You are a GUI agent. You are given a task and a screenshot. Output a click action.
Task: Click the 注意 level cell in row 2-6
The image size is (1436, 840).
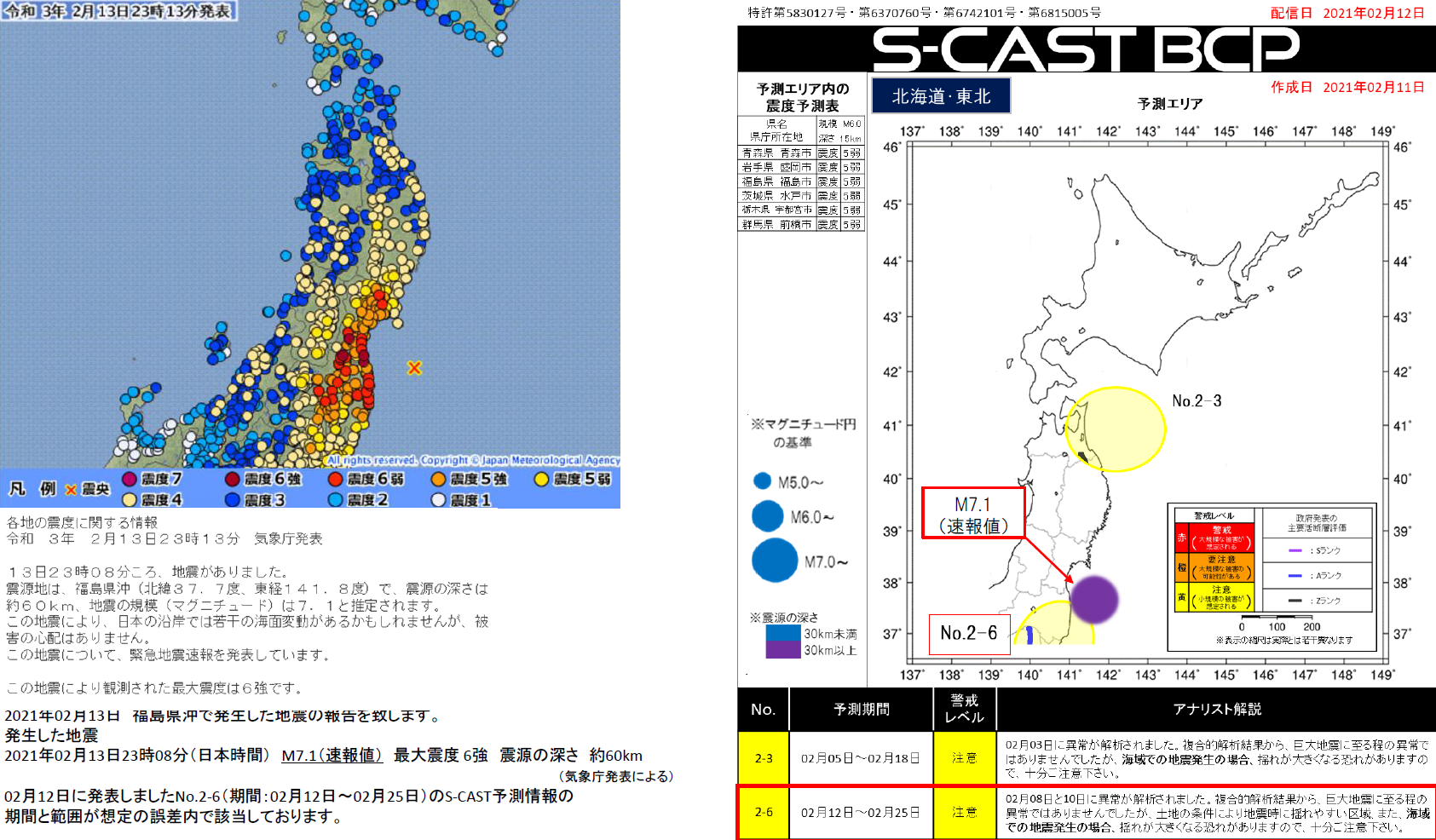tap(965, 812)
